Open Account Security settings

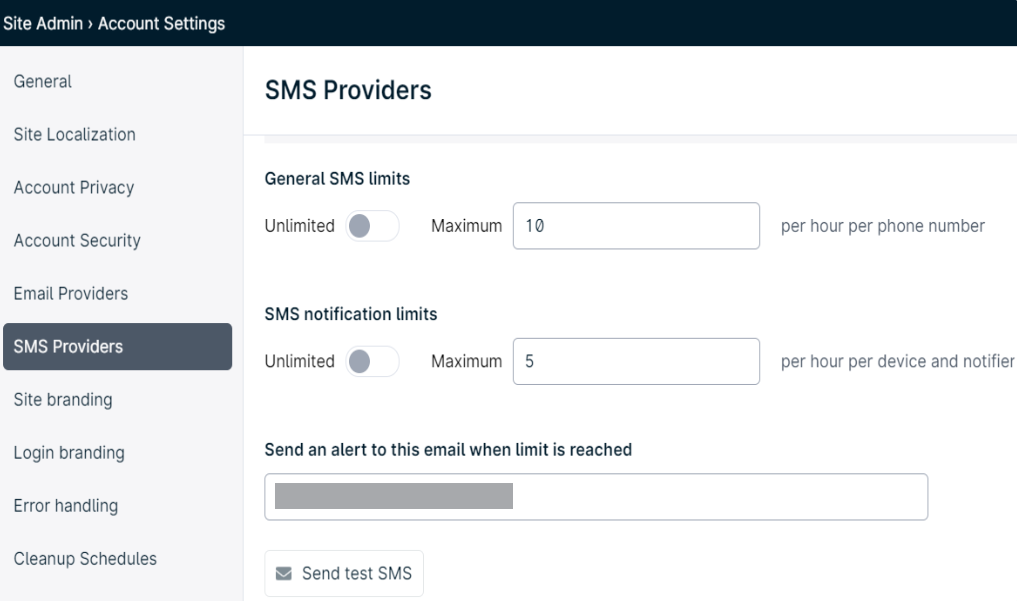coord(77,241)
